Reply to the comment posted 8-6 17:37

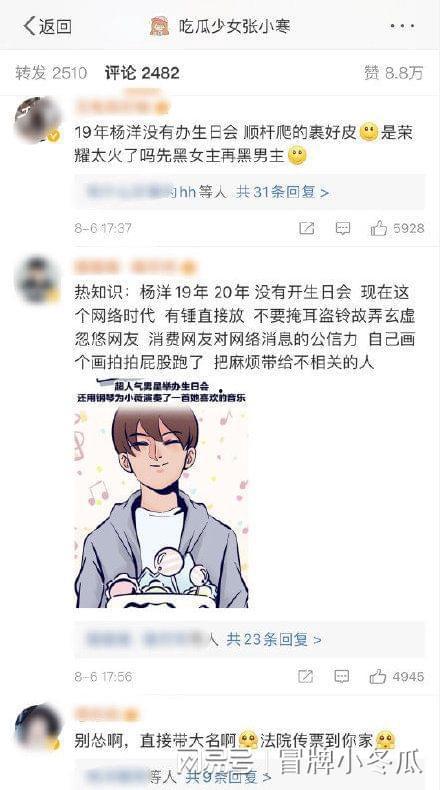[343, 229]
